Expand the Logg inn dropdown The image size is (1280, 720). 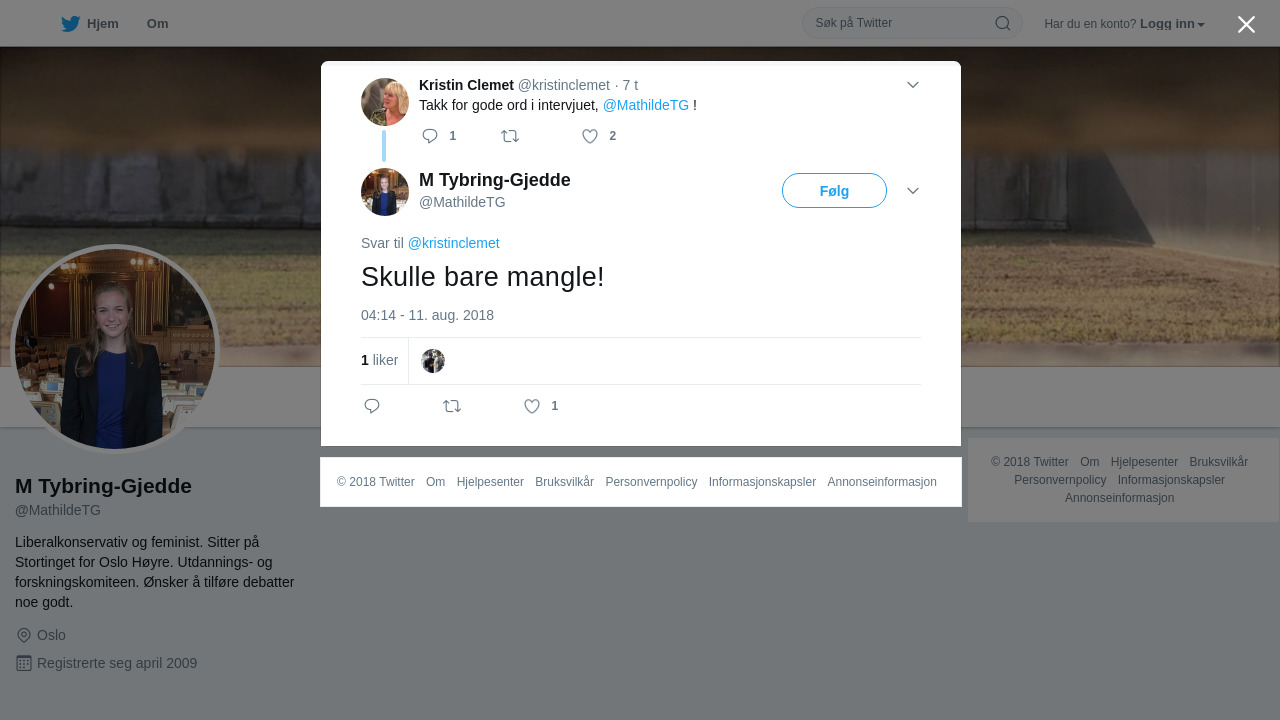tap(1172, 24)
